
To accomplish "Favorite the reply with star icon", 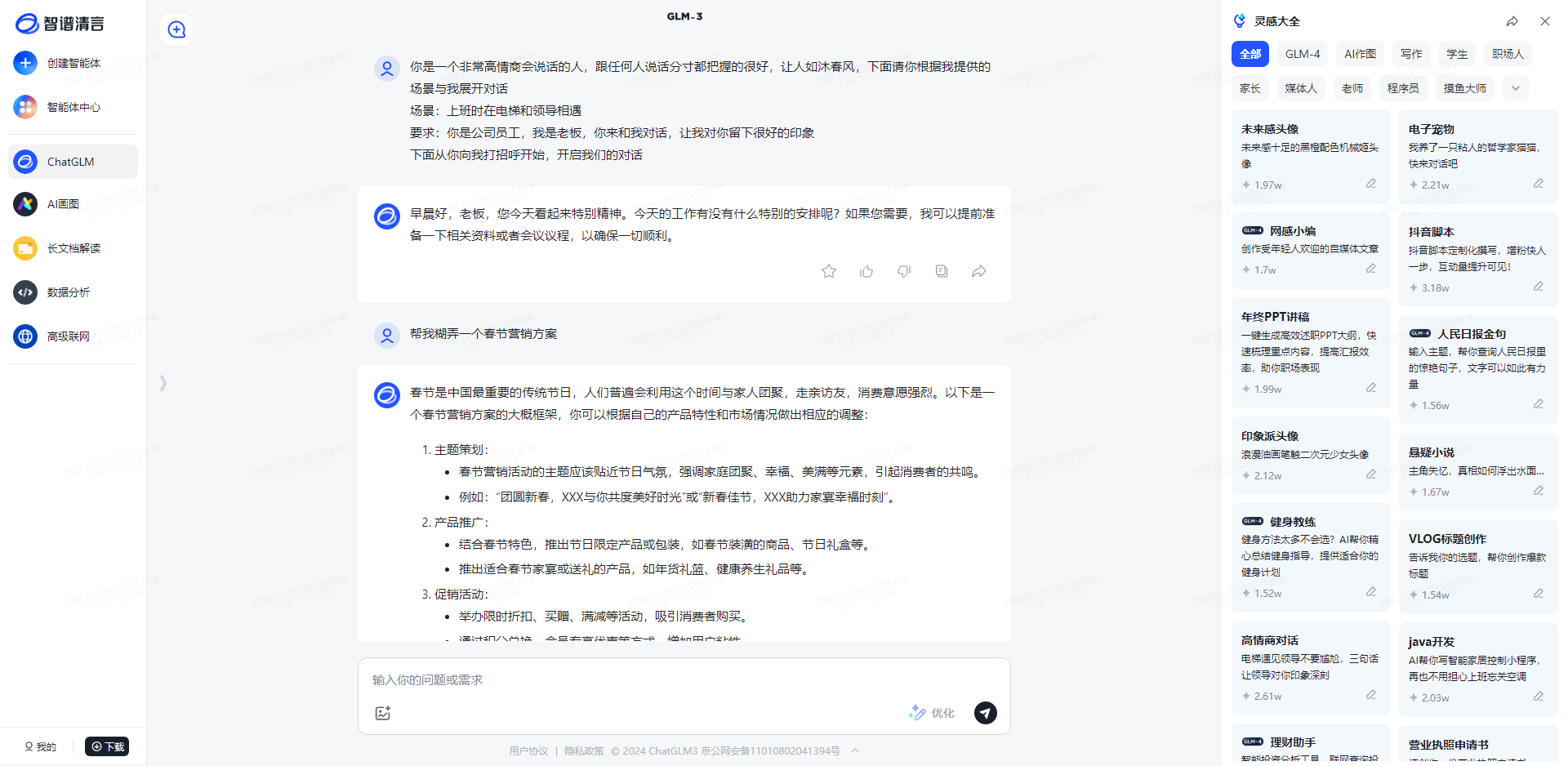I will [829, 271].
